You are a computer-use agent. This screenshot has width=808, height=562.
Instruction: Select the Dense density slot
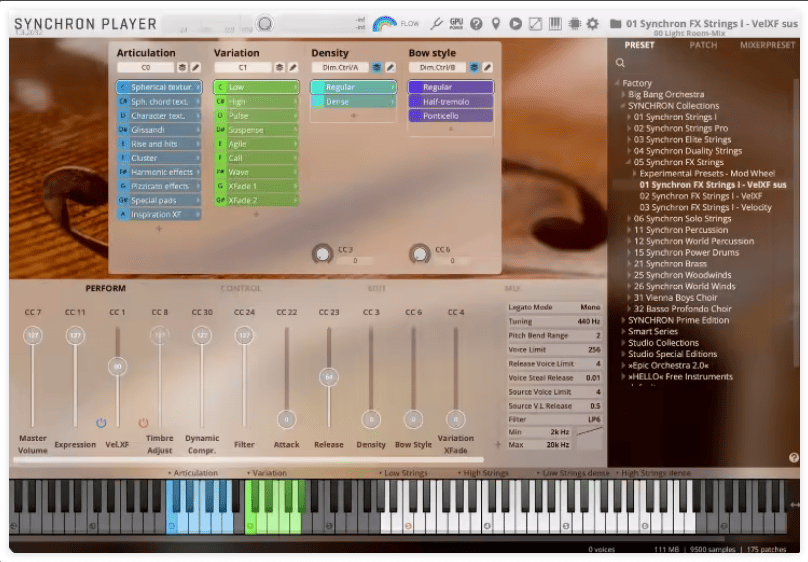coord(354,101)
